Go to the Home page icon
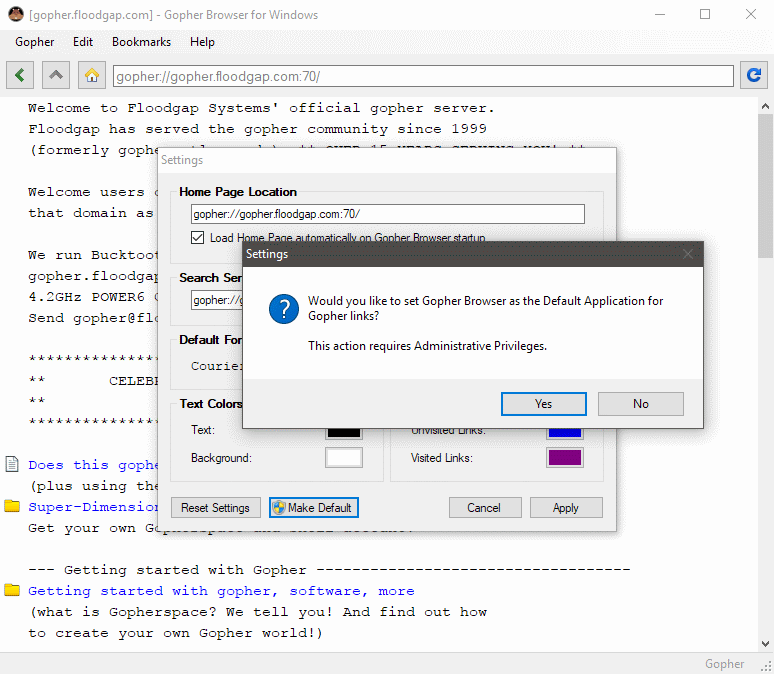Image resolution: width=774 pixels, height=674 pixels. tap(92, 76)
